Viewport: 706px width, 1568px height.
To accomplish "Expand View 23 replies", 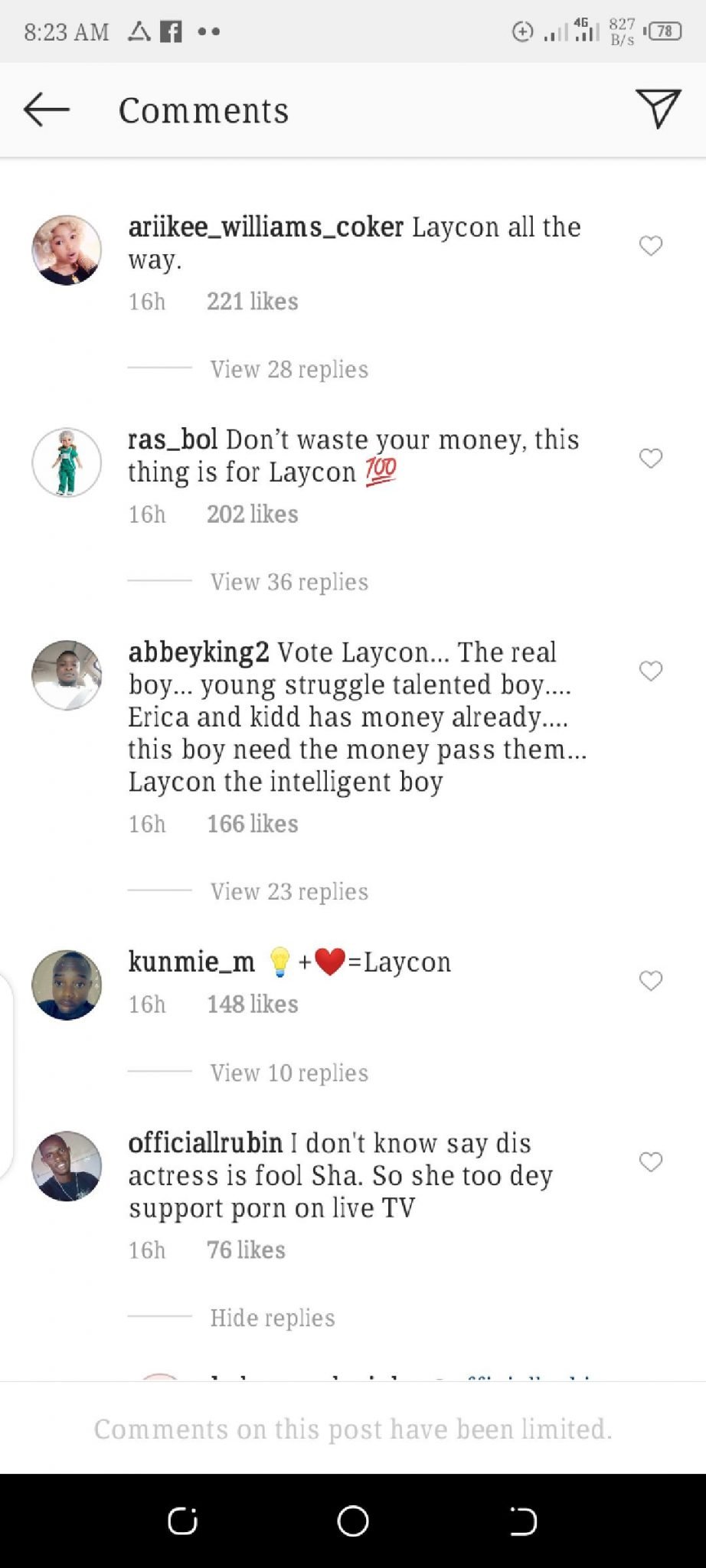I will point(289,891).
